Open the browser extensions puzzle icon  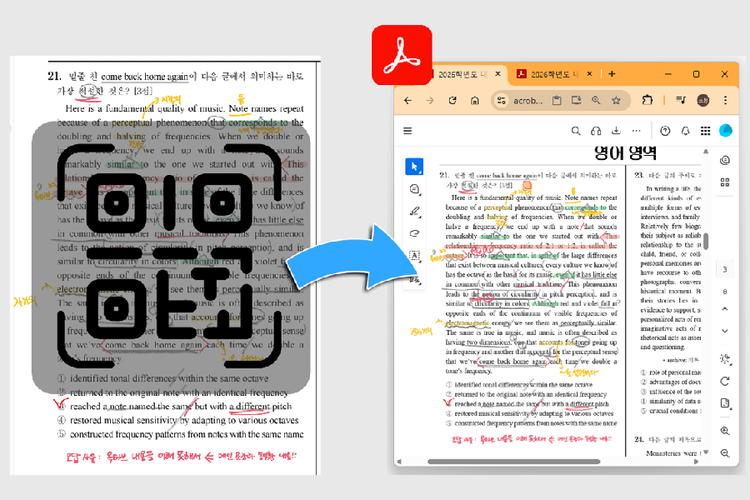[647, 100]
